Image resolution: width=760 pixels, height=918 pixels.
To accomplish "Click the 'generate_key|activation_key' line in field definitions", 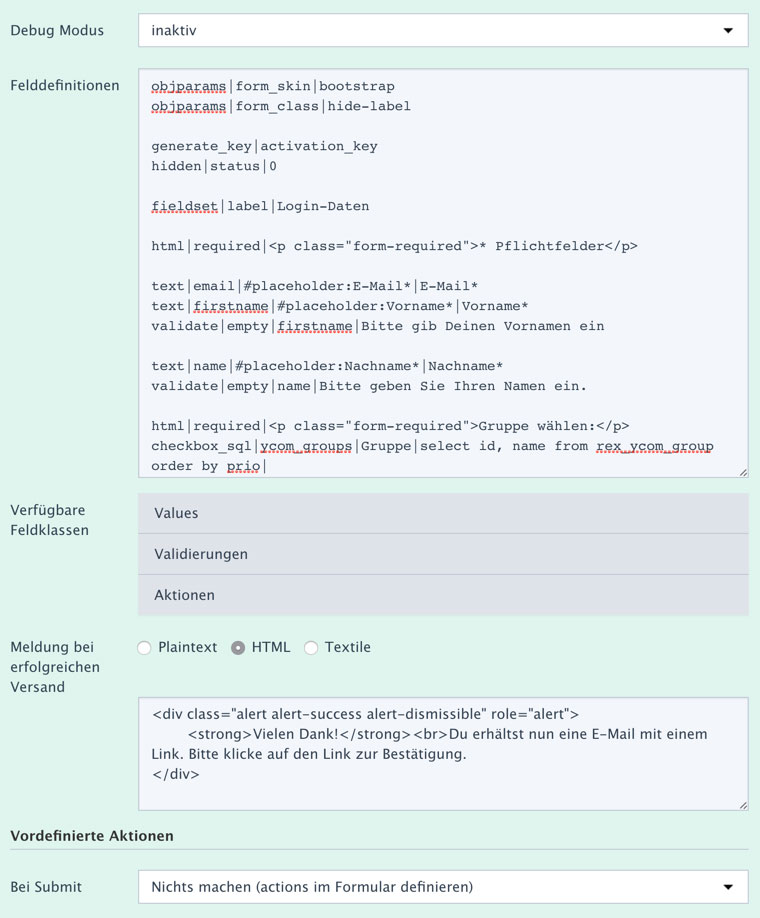I will click(265, 146).
